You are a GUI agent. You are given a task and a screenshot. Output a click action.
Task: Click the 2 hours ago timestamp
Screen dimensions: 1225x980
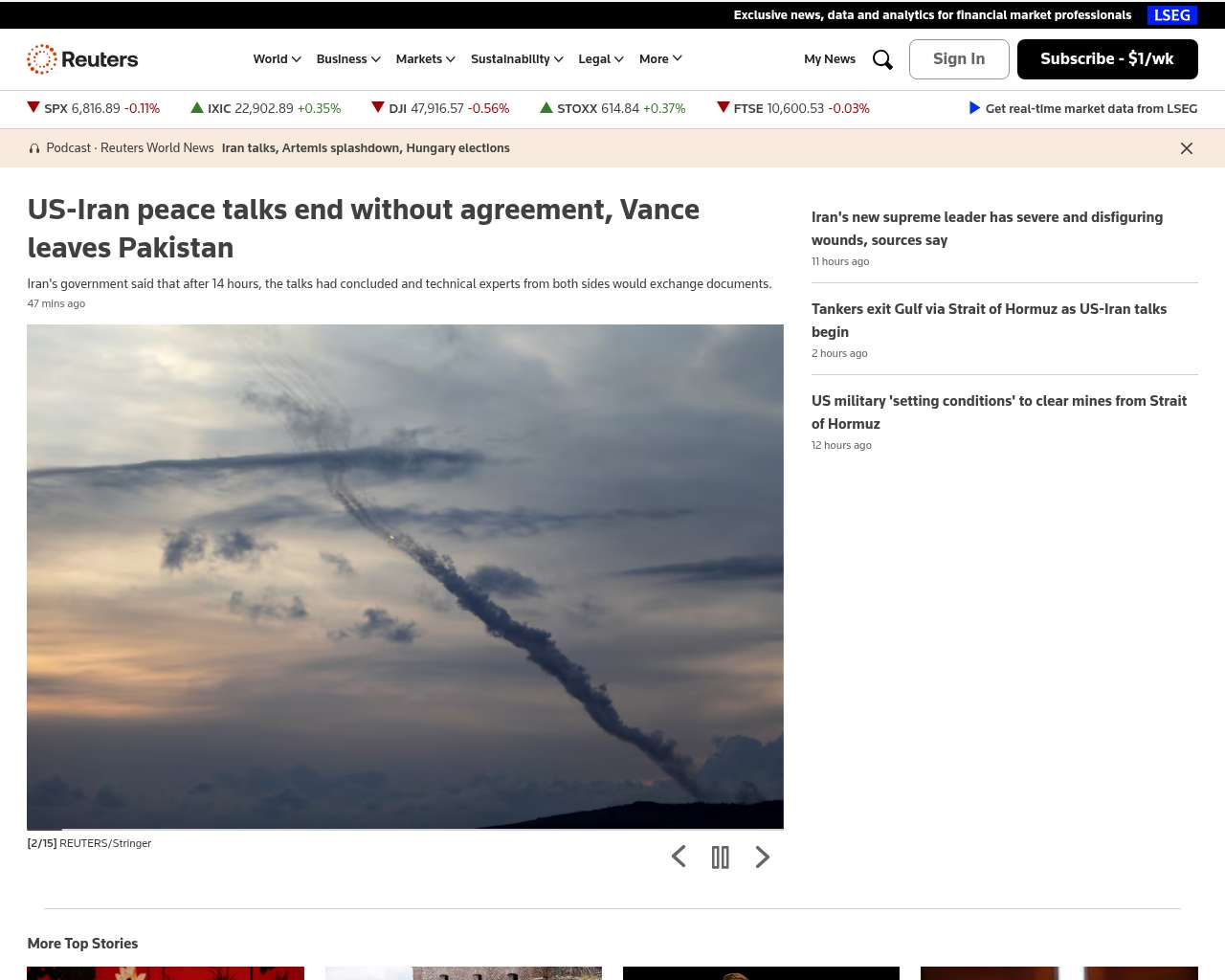pos(839,353)
